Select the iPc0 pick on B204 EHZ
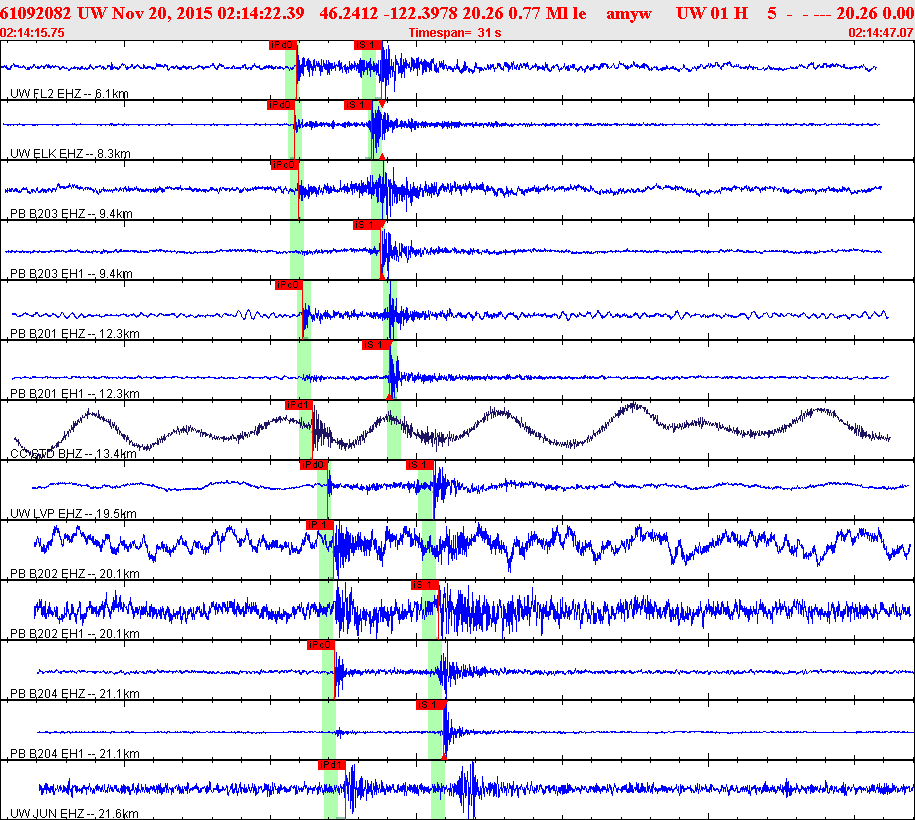 [x=321, y=645]
